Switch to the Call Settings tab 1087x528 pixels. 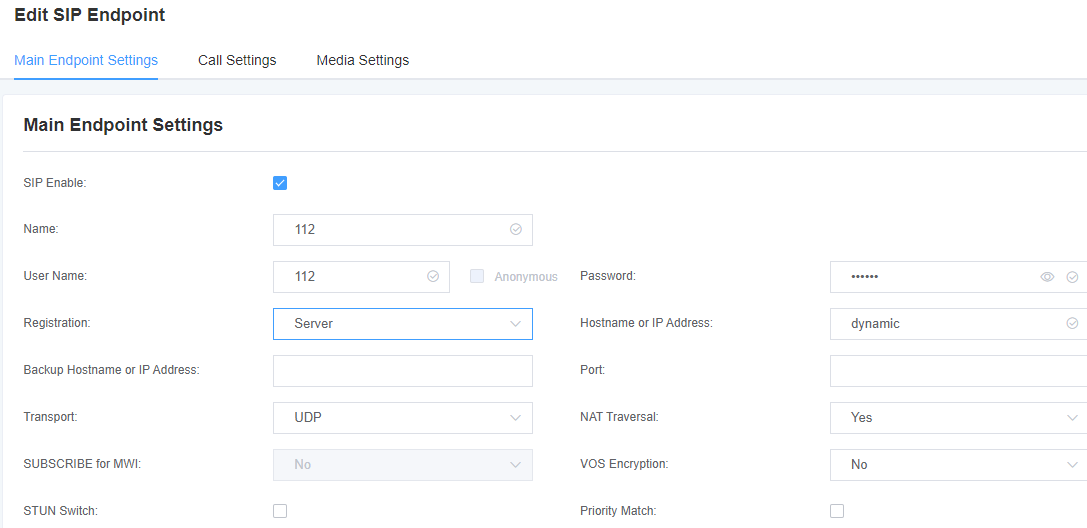[x=237, y=60]
